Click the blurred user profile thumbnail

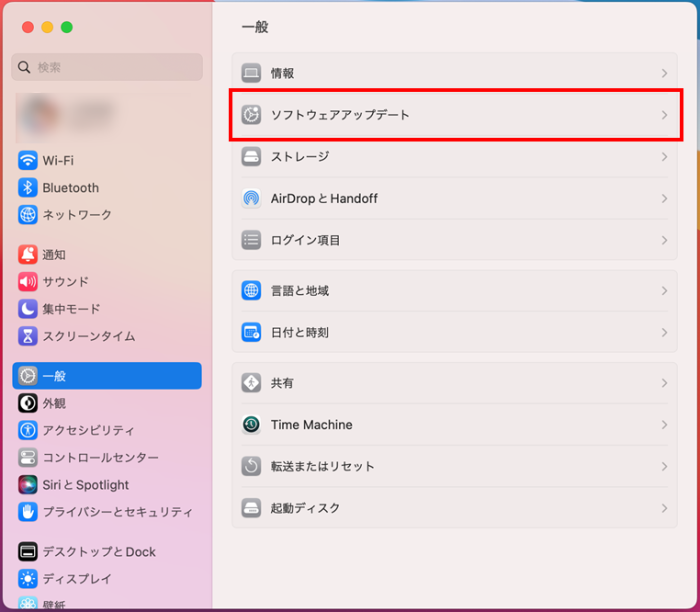pyautogui.click(x=38, y=115)
